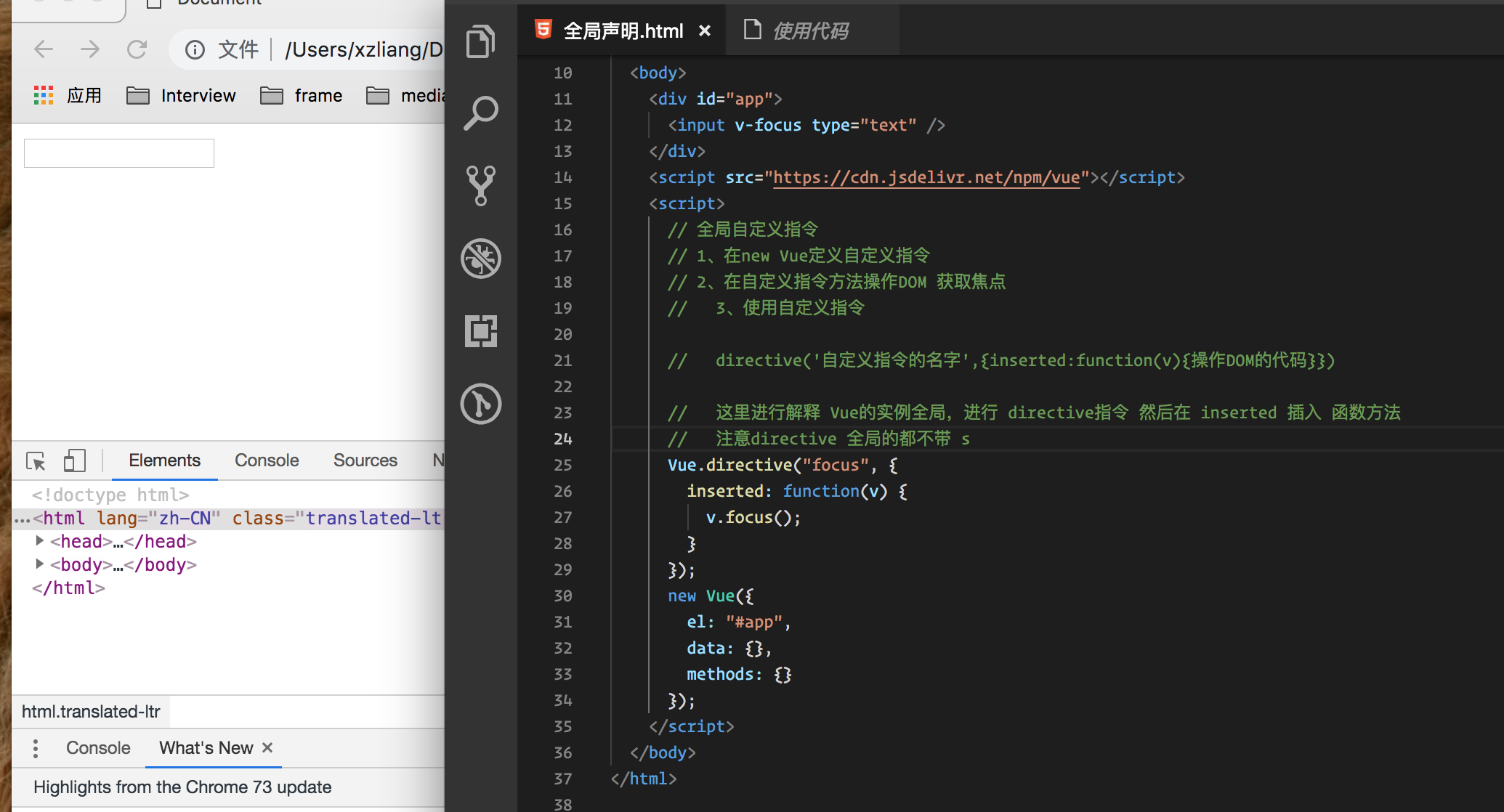Open the Explorer files icon in VS Code
1504x812 pixels.
[x=480, y=41]
